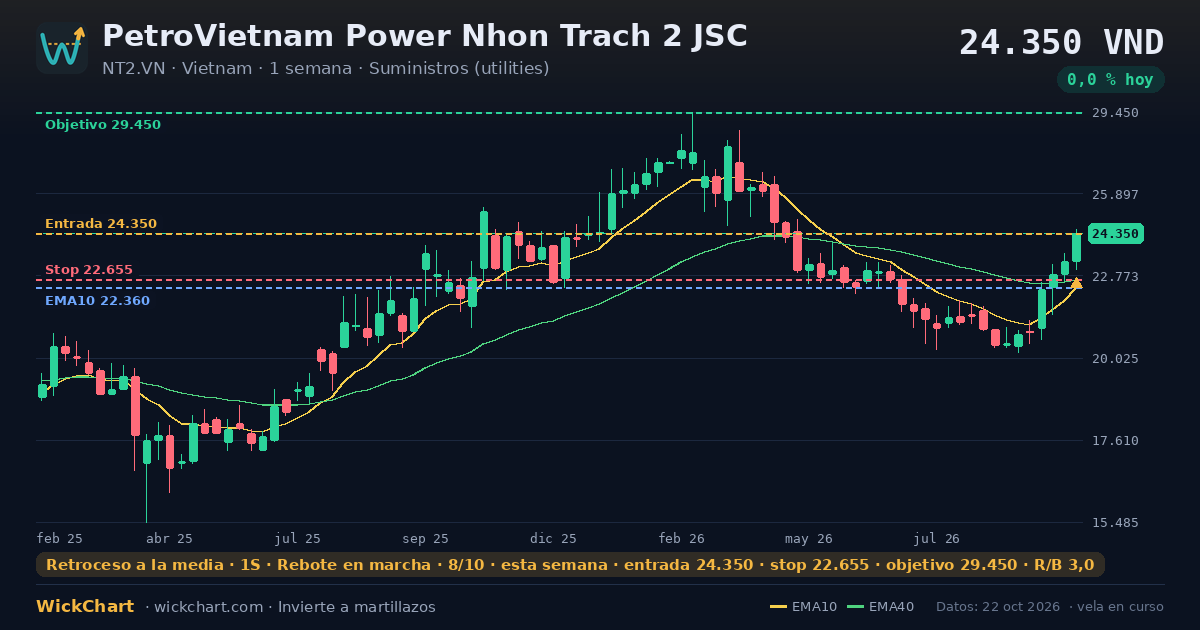
Task: Select the Objetivo 29.450 line label
Action: tap(103, 125)
